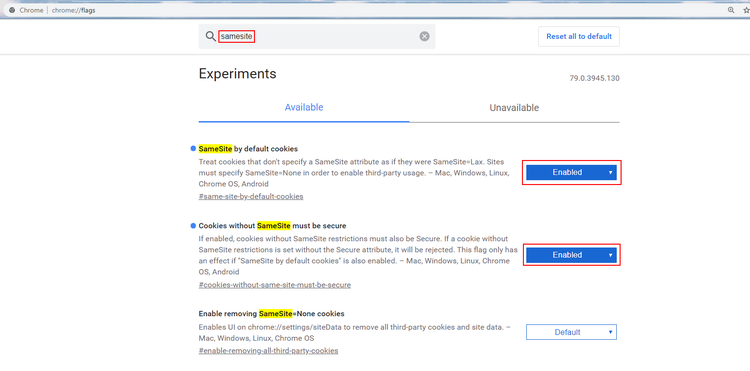The height and width of the screenshot is (371, 750).
Task: Open Cookies without SameSite must be secure dropdown
Action: click(x=571, y=255)
